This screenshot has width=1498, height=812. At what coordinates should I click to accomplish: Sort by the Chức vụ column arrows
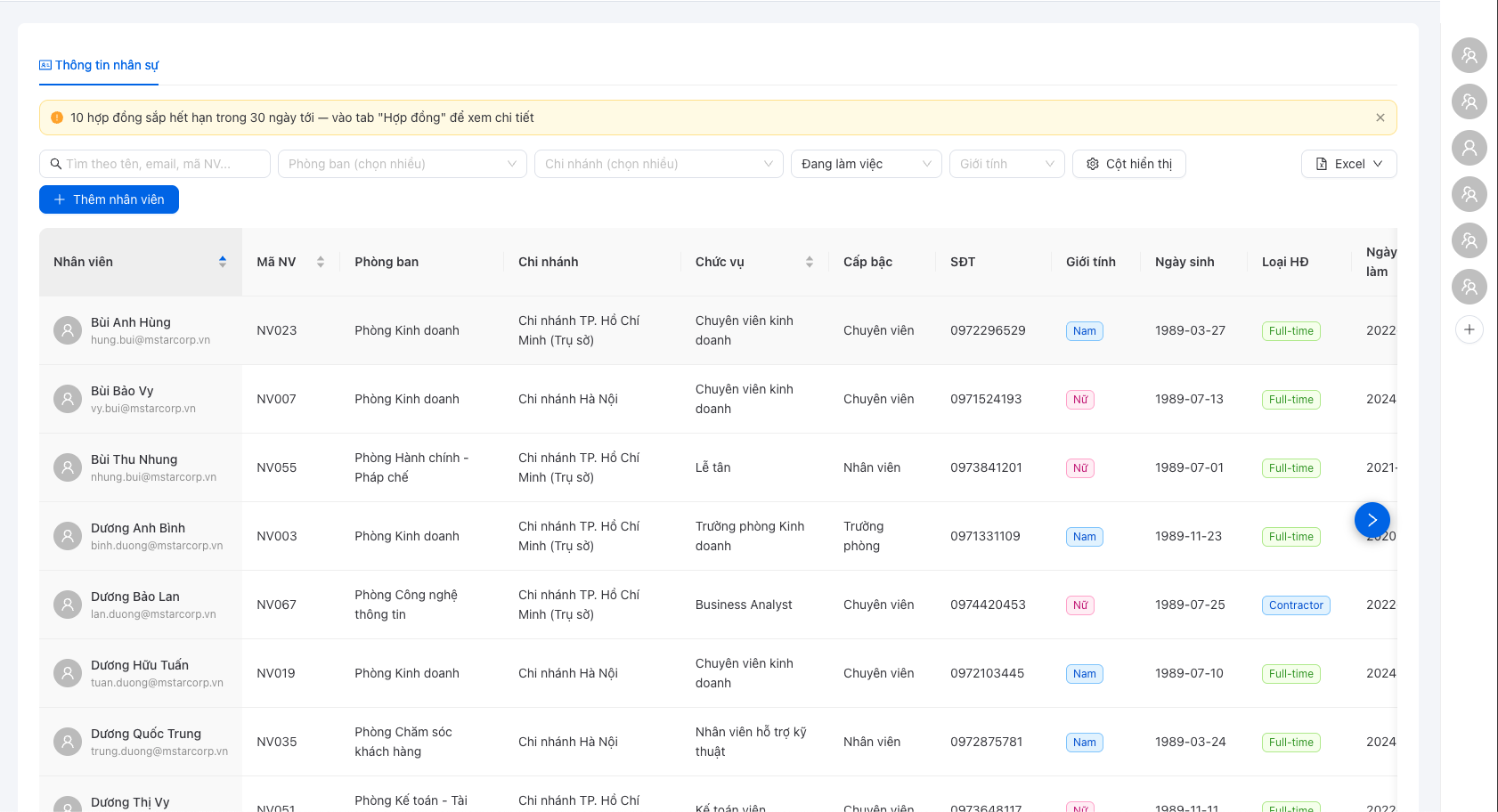[810, 262]
